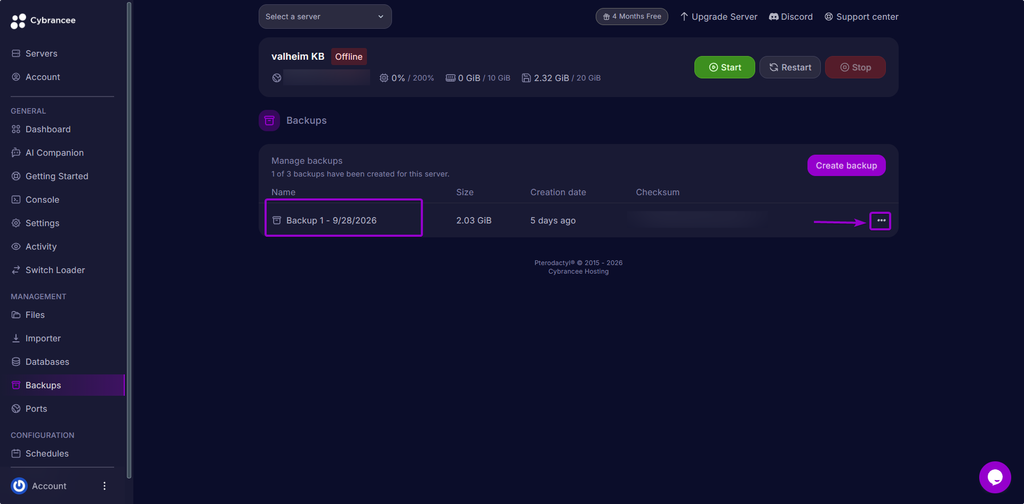
Task: Expand the Select a server dropdown
Action: (325, 16)
